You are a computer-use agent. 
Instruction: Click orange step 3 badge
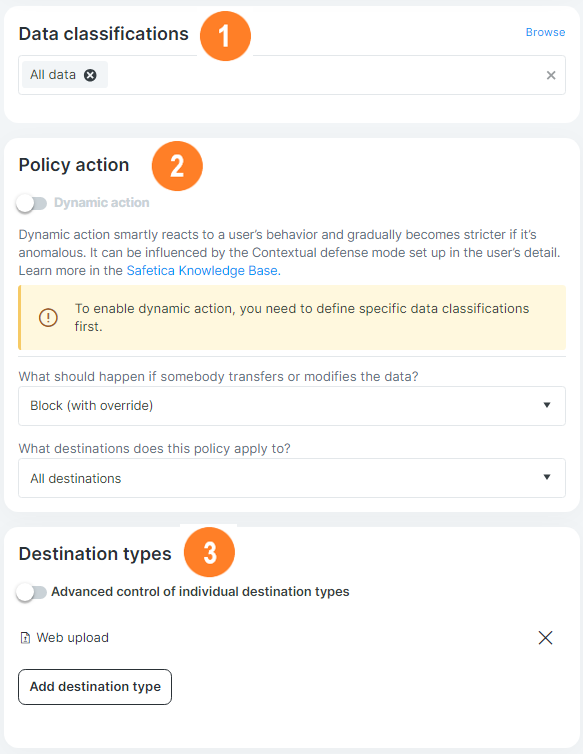point(209,552)
